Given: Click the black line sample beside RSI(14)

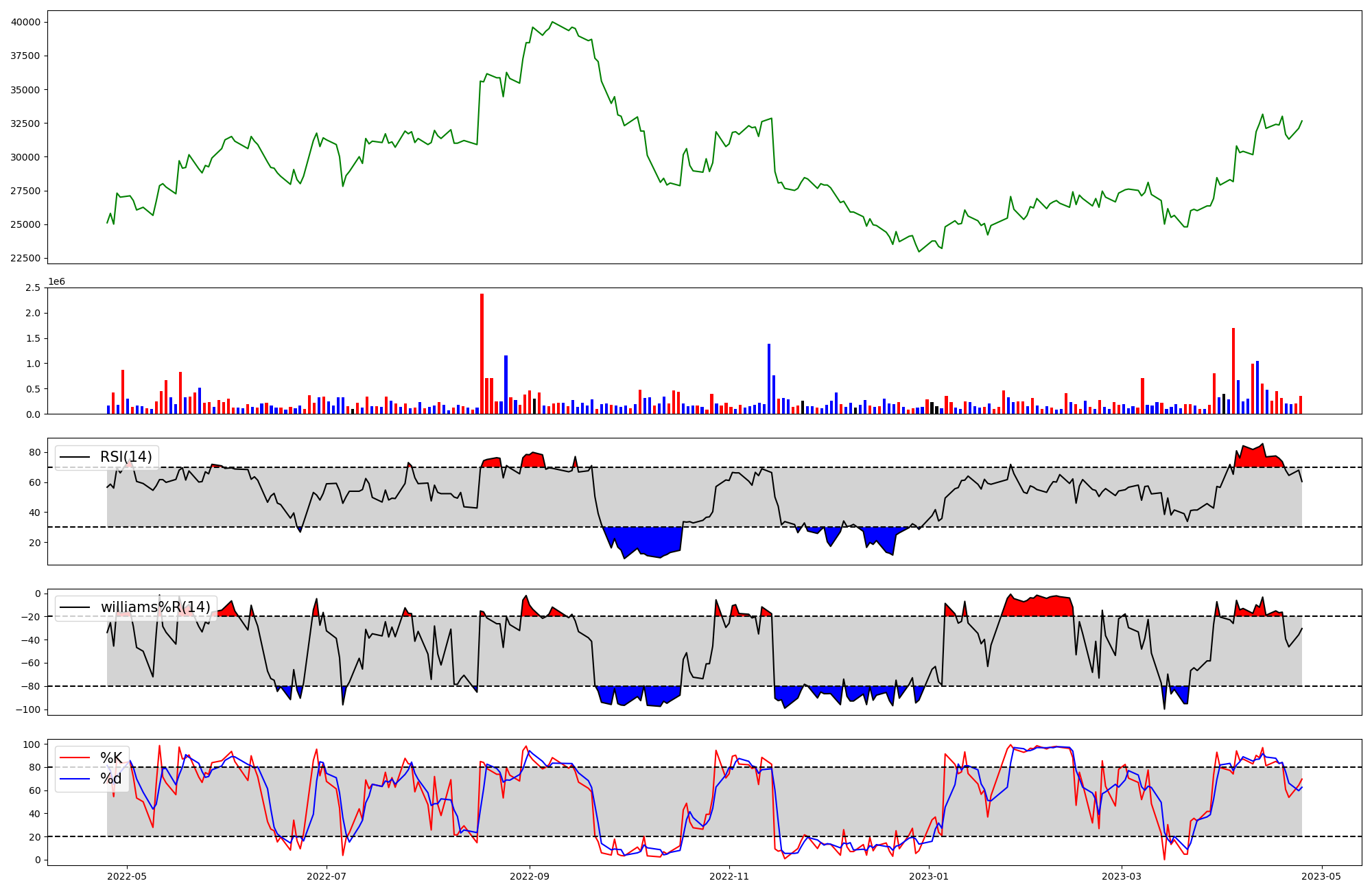Looking at the screenshot, I should click(75, 457).
